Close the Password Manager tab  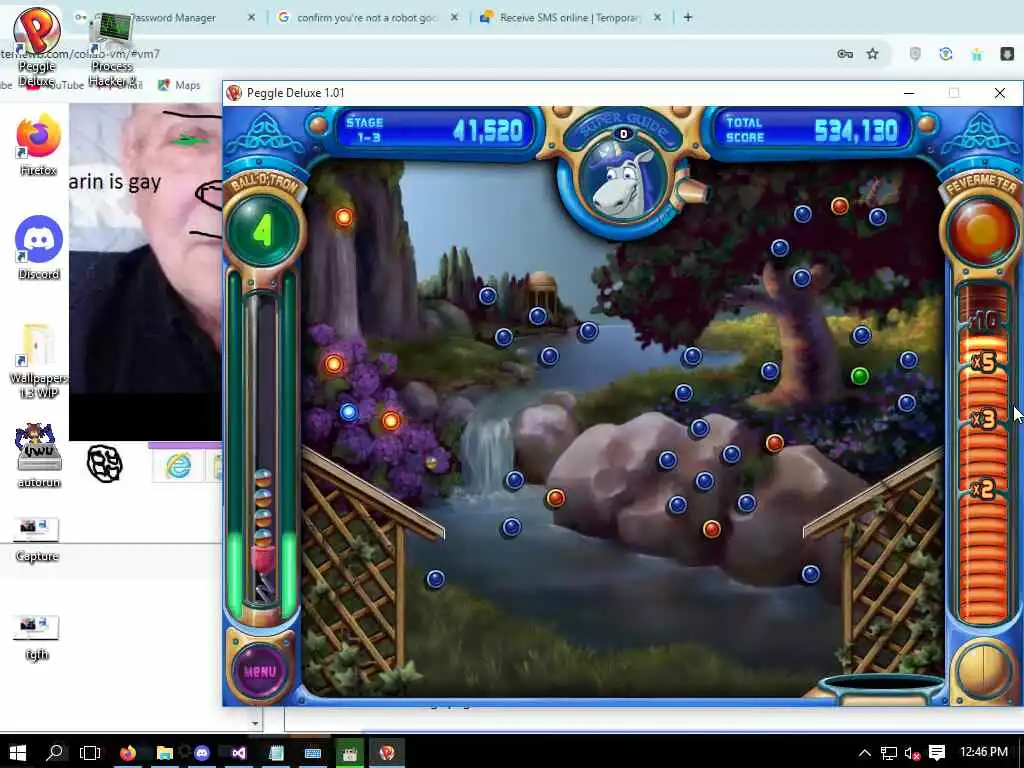251,18
